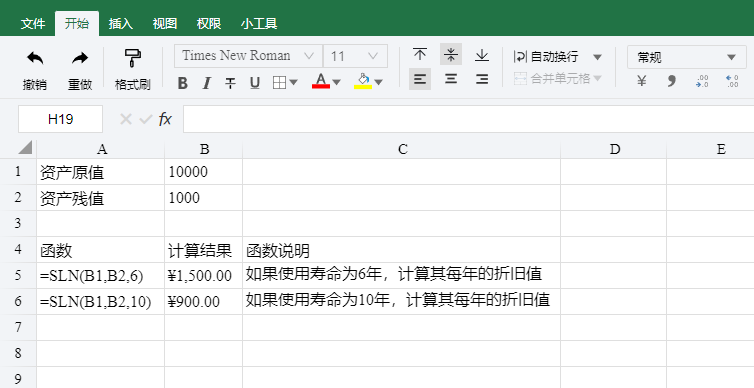Click the undo (撤销) arrow icon

click(35, 59)
